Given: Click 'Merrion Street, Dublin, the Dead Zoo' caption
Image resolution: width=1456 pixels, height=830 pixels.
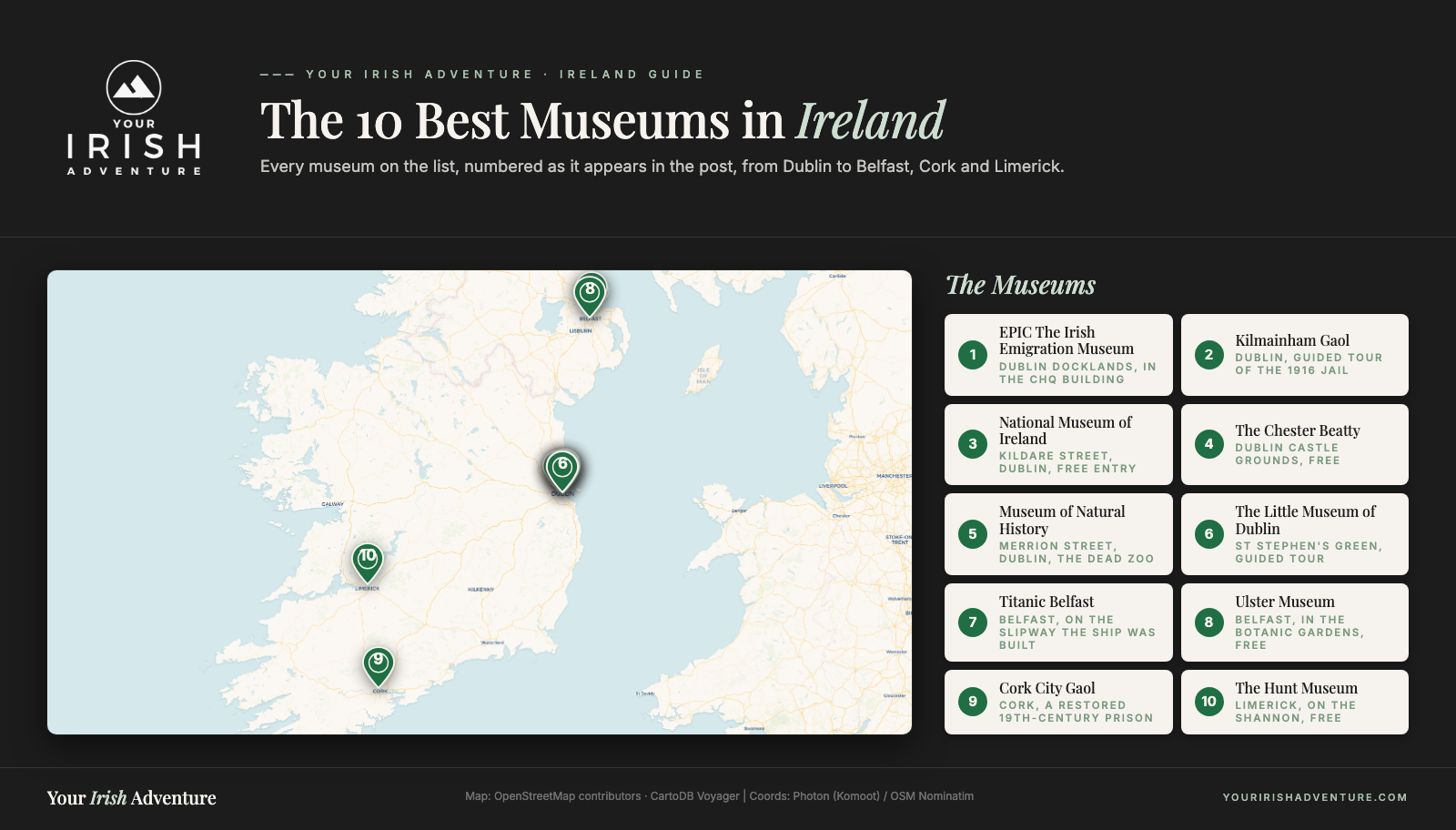Looking at the screenshot, I should point(1077,552).
